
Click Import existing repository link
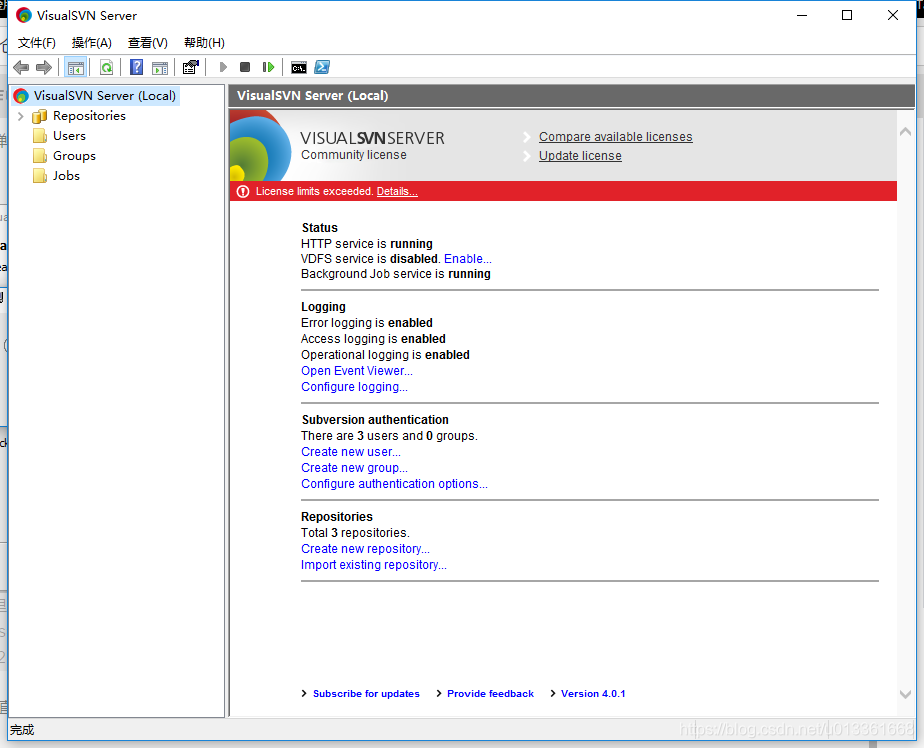click(x=374, y=565)
